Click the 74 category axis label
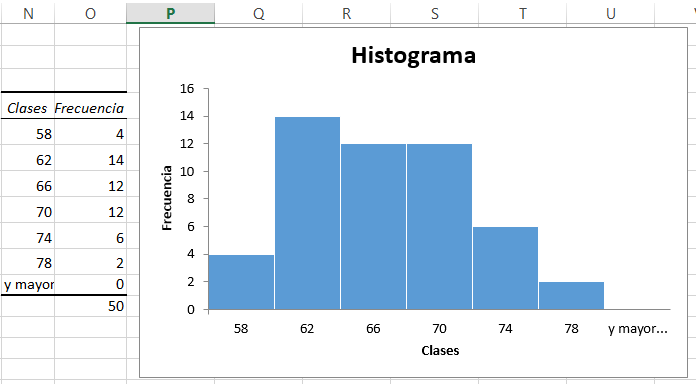The image size is (696, 384). pos(506,329)
